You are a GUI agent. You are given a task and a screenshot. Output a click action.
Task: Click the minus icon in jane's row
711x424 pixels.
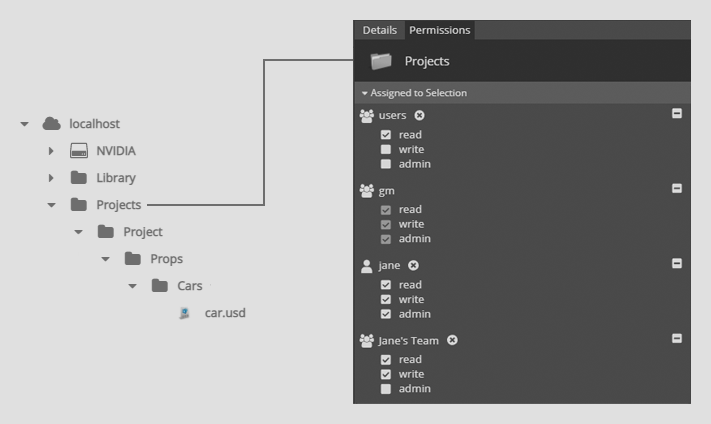pos(677,263)
